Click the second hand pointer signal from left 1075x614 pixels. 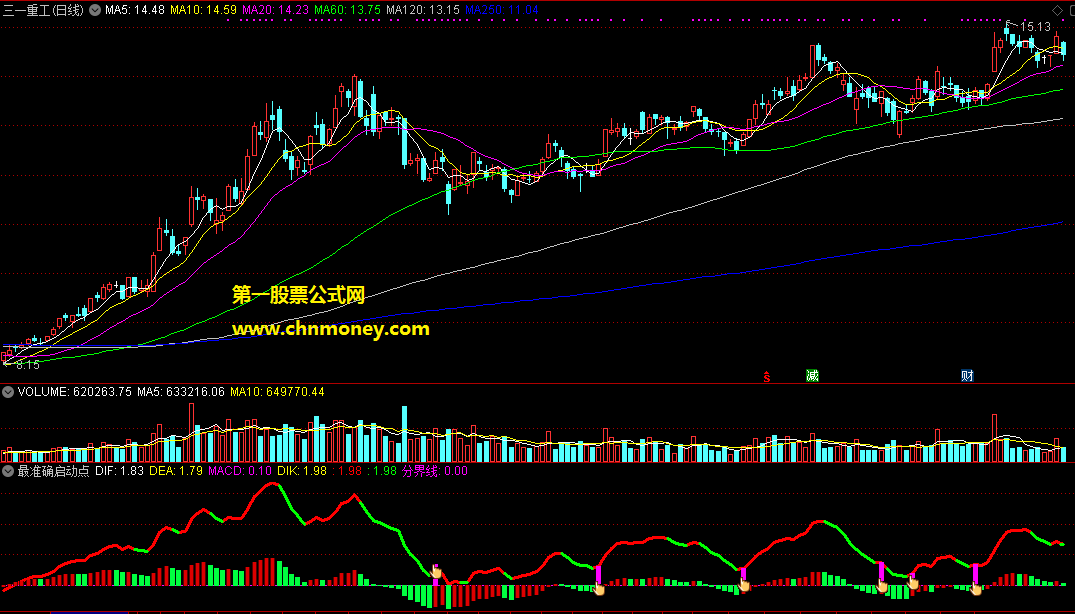pos(599,588)
